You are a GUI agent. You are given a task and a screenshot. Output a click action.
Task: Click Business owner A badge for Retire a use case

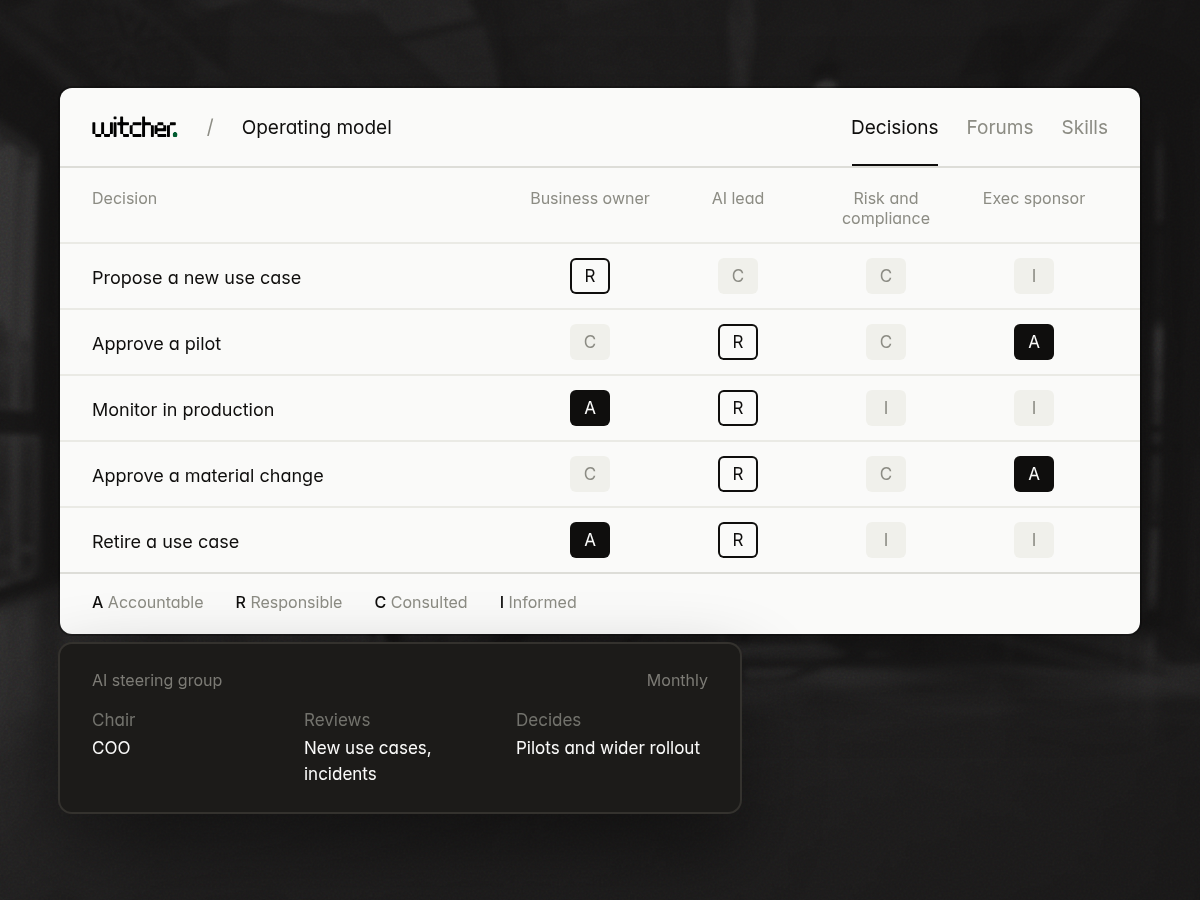click(x=590, y=540)
